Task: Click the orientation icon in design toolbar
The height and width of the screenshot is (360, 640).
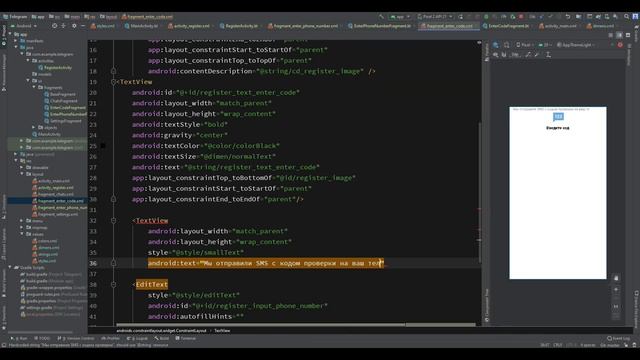Action: tap(507, 45)
